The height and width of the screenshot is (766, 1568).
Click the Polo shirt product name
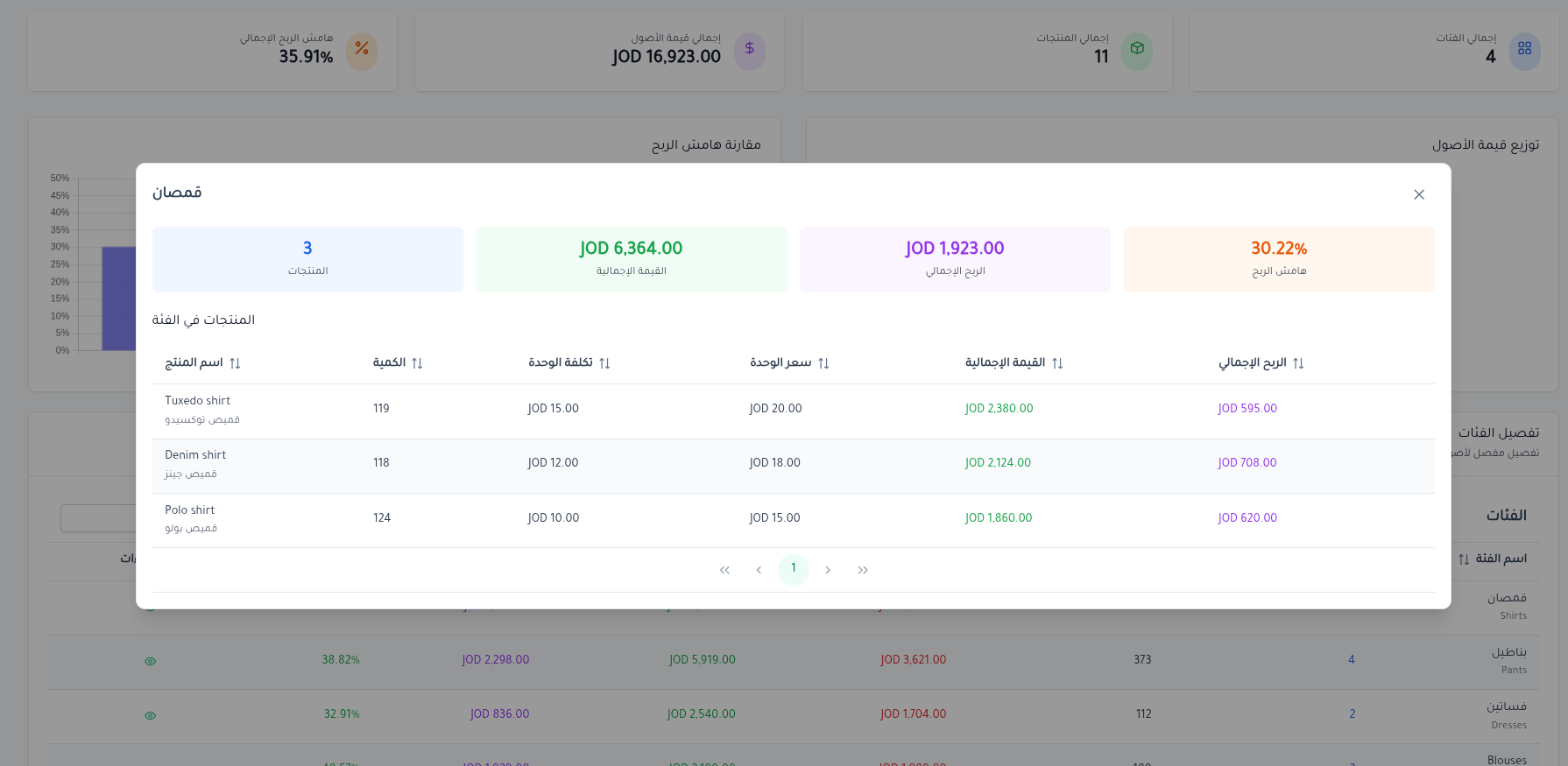pos(190,509)
